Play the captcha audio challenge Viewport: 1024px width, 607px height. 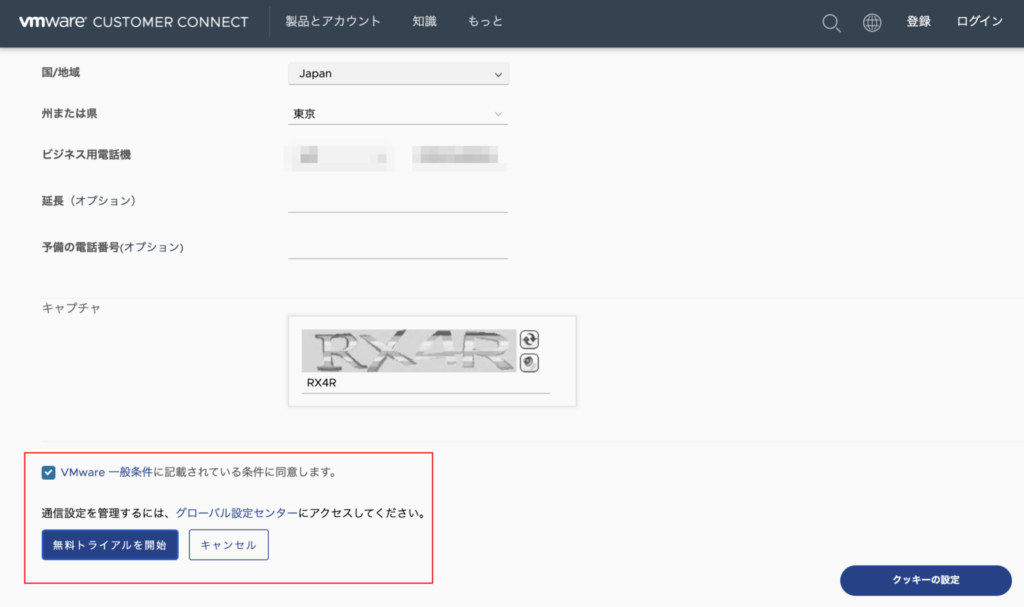(x=529, y=363)
